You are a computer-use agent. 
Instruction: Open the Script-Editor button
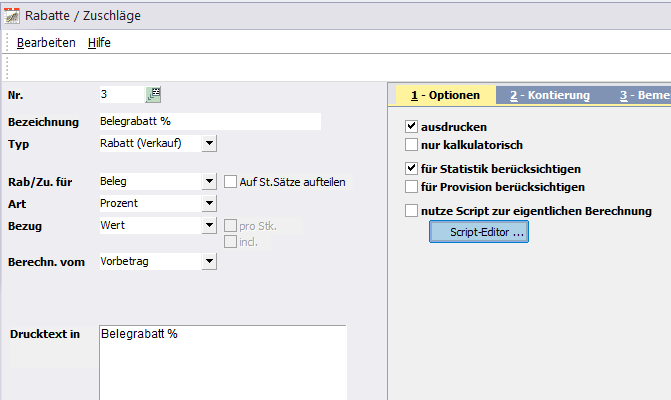click(479, 232)
